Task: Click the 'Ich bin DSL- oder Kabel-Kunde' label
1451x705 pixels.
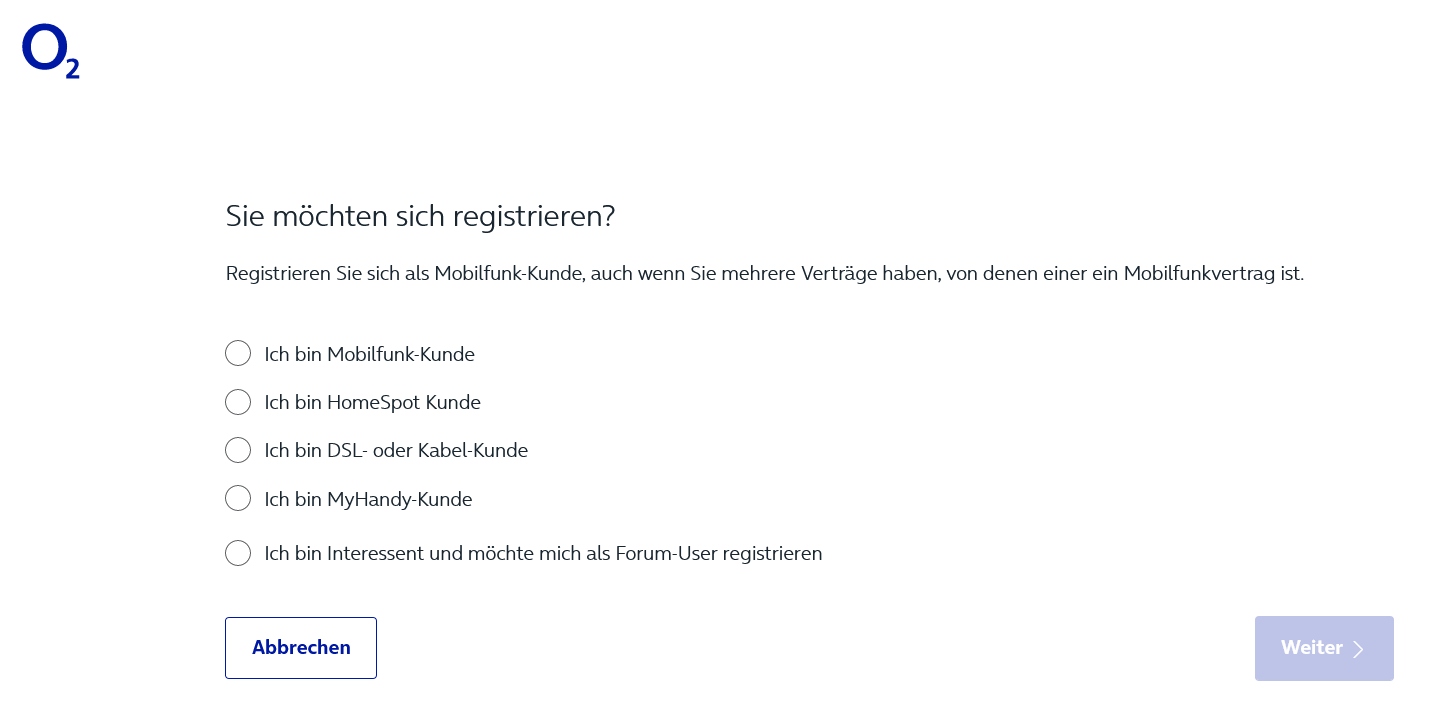Action: [x=396, y=450]
